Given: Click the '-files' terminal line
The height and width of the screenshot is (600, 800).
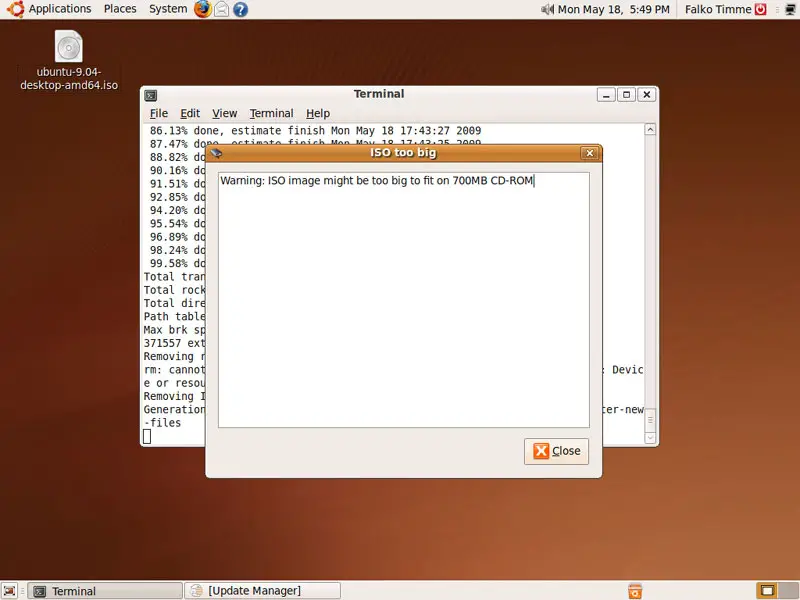Looking at the screenshot, I should (x=162, y=422).
